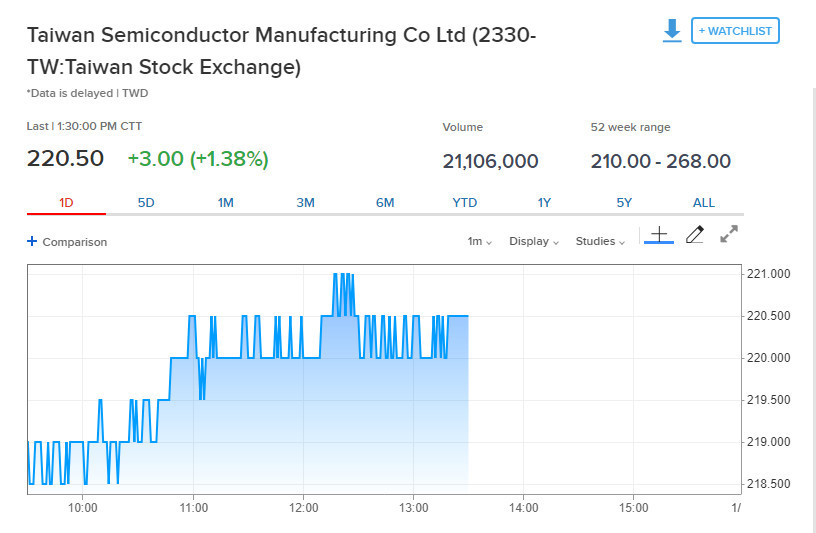Click the 221.000 price axis label

click(x=768, y=274)
